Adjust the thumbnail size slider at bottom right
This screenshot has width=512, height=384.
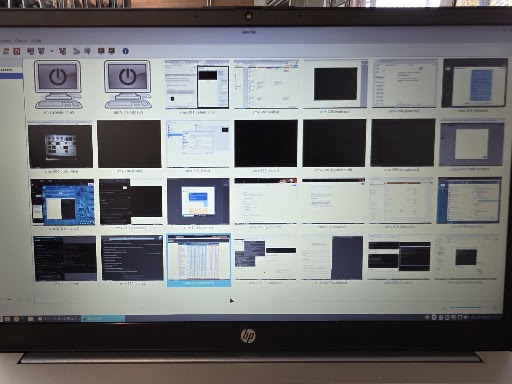coord(465,307)
